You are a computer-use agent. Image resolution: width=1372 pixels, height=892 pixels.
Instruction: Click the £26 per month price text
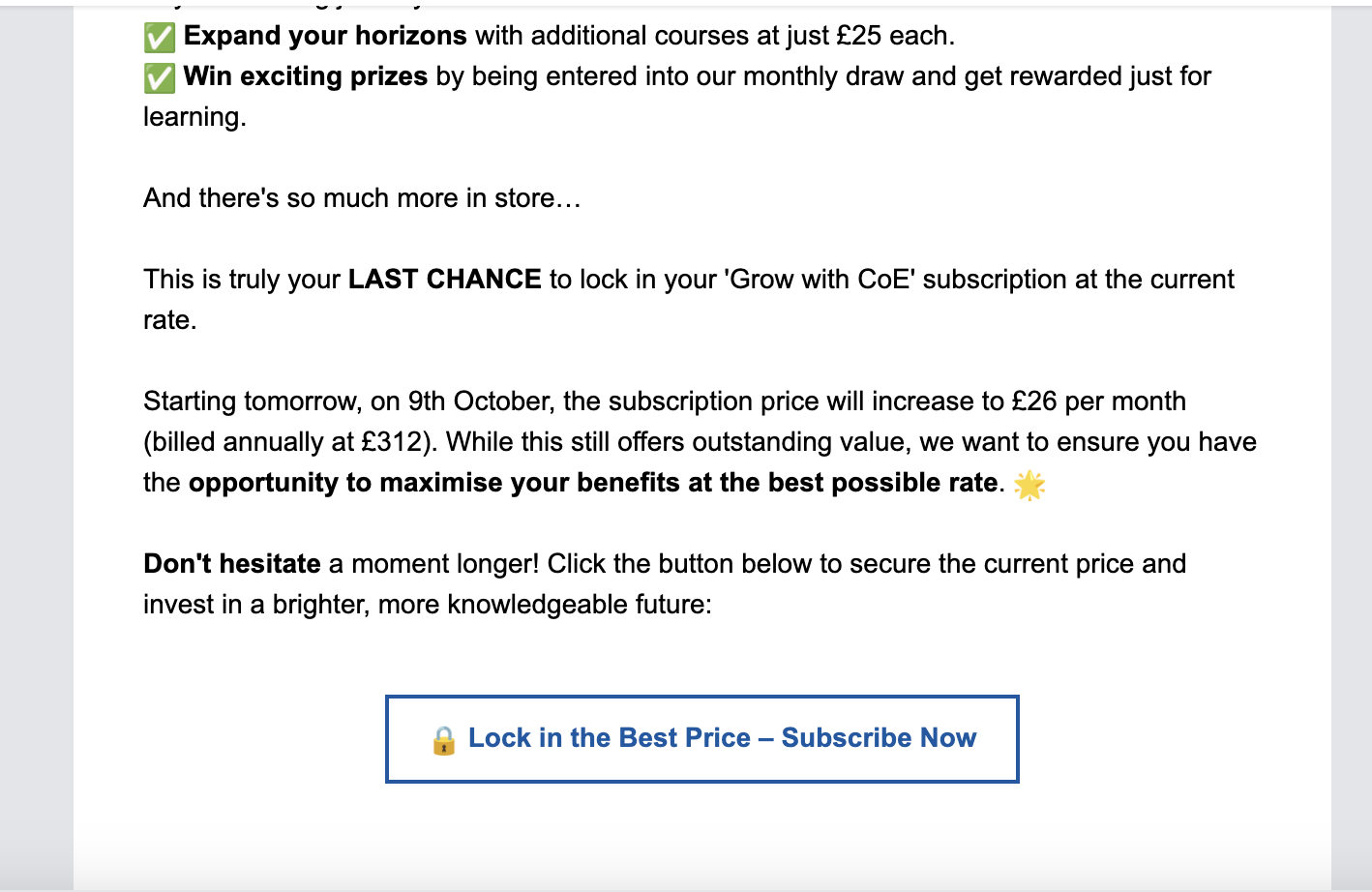tap(1099, 401)
